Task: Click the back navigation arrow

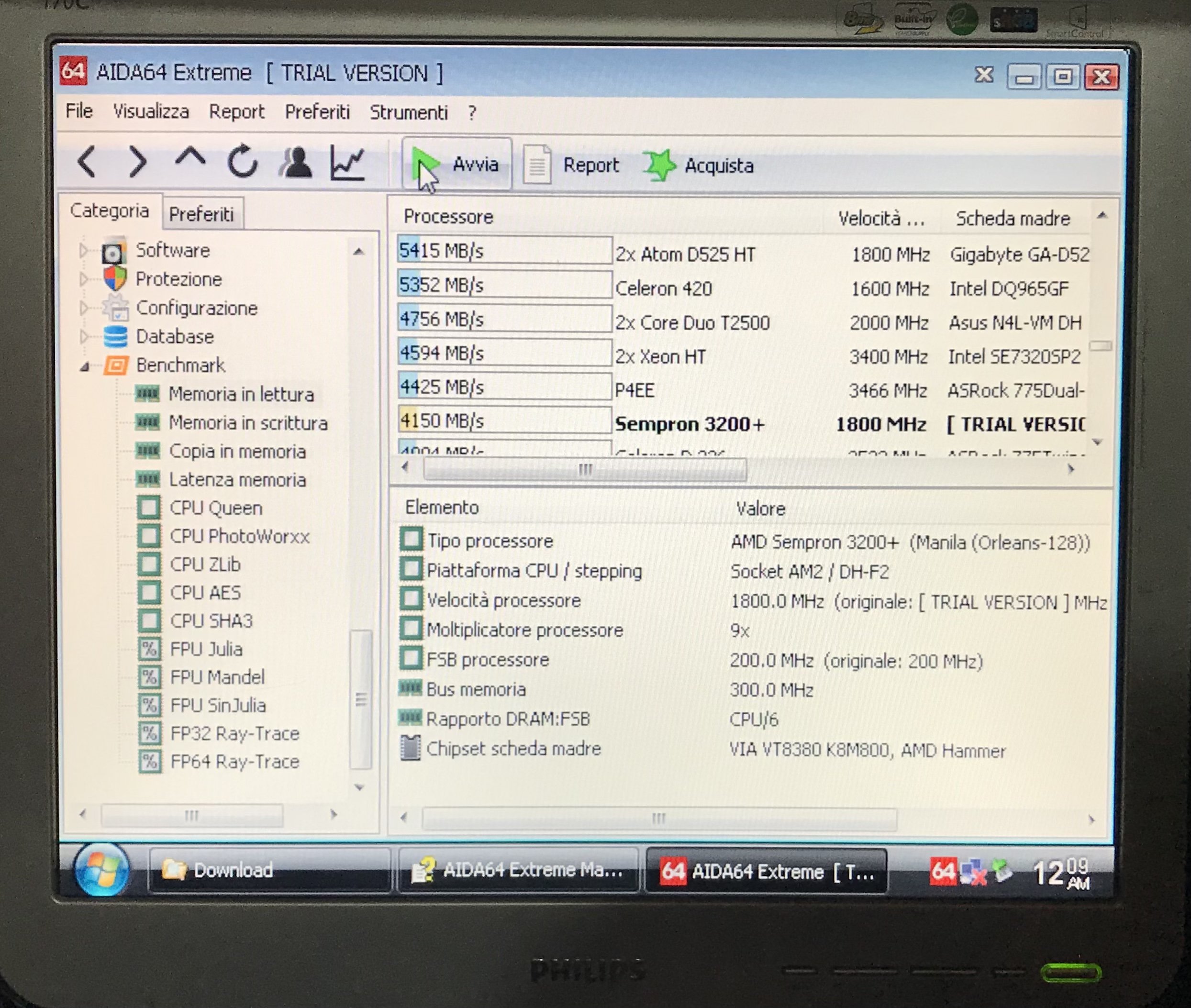Action: click(x=87, y=162)
